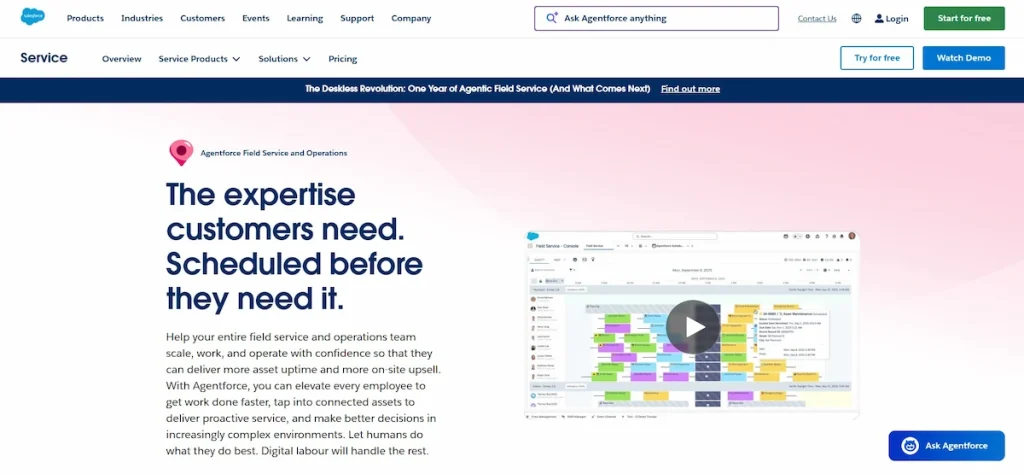This screenshot has height=474, width=1024.
Task: Open the Events menu
Action: click(255, 18)
